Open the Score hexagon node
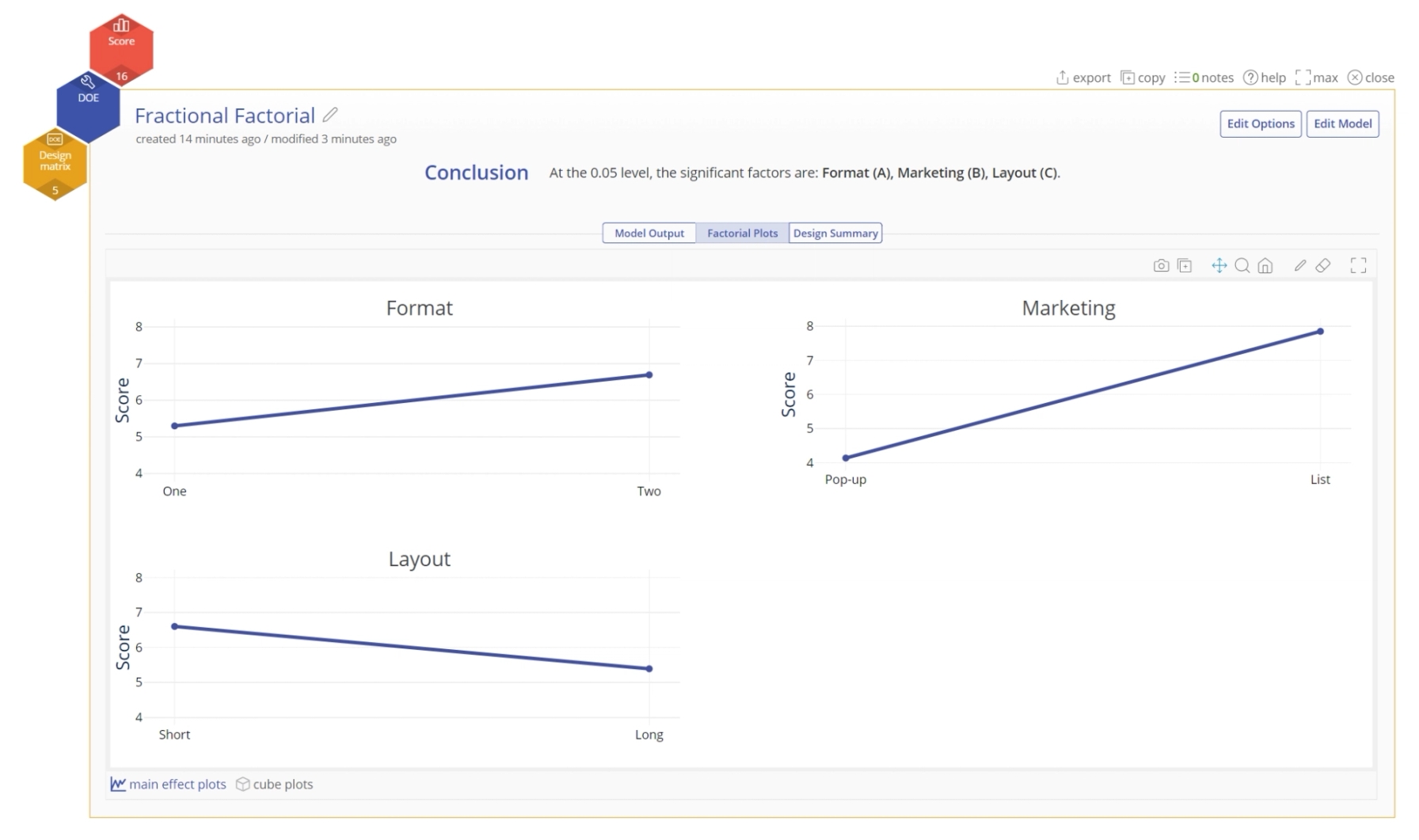 121,46
